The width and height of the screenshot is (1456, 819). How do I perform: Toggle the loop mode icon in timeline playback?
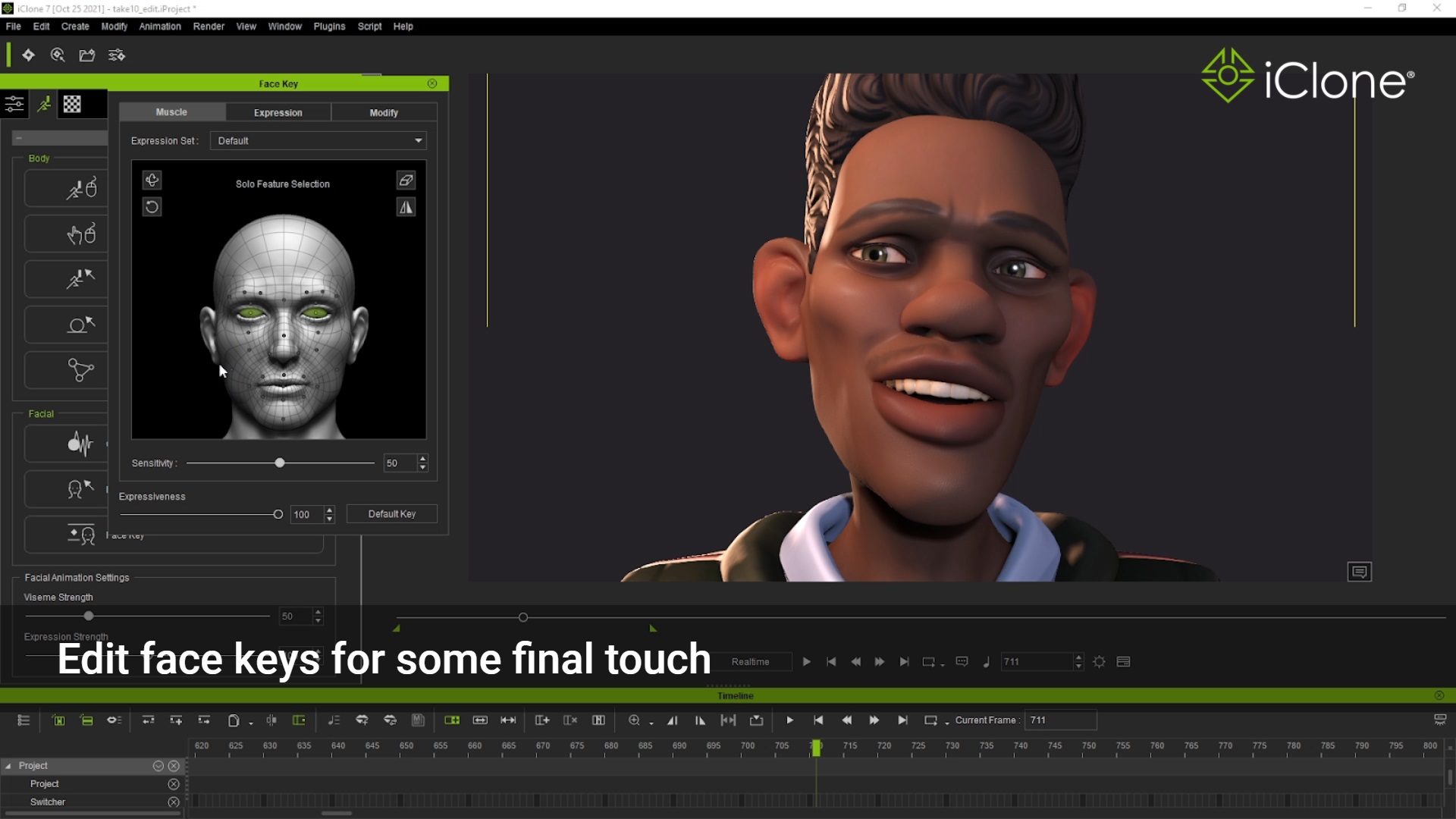930,720
